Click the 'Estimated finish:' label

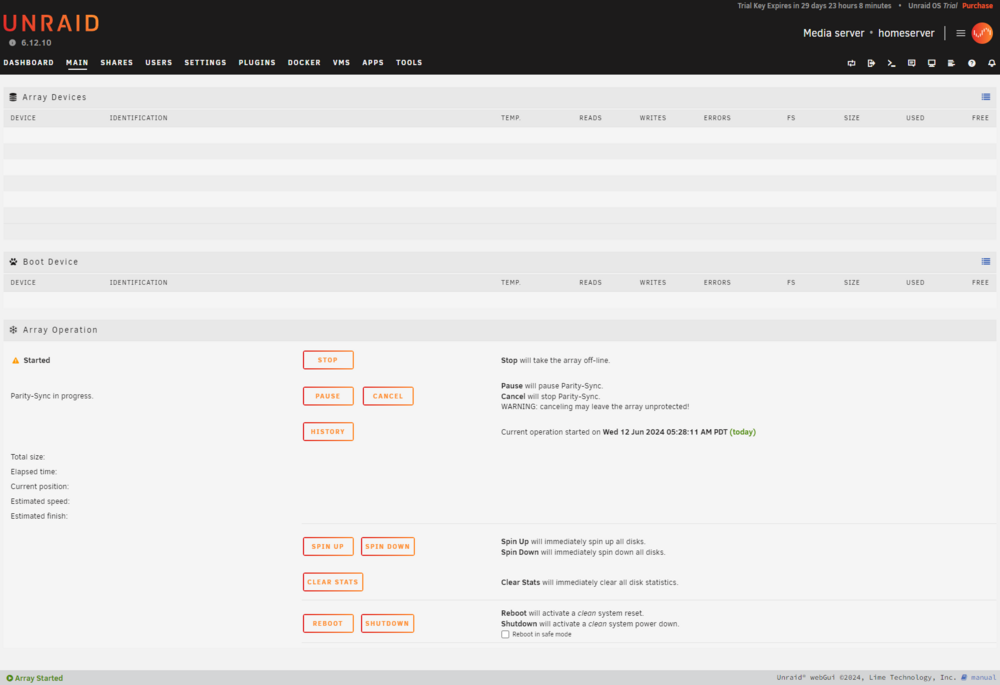(39, 516)
